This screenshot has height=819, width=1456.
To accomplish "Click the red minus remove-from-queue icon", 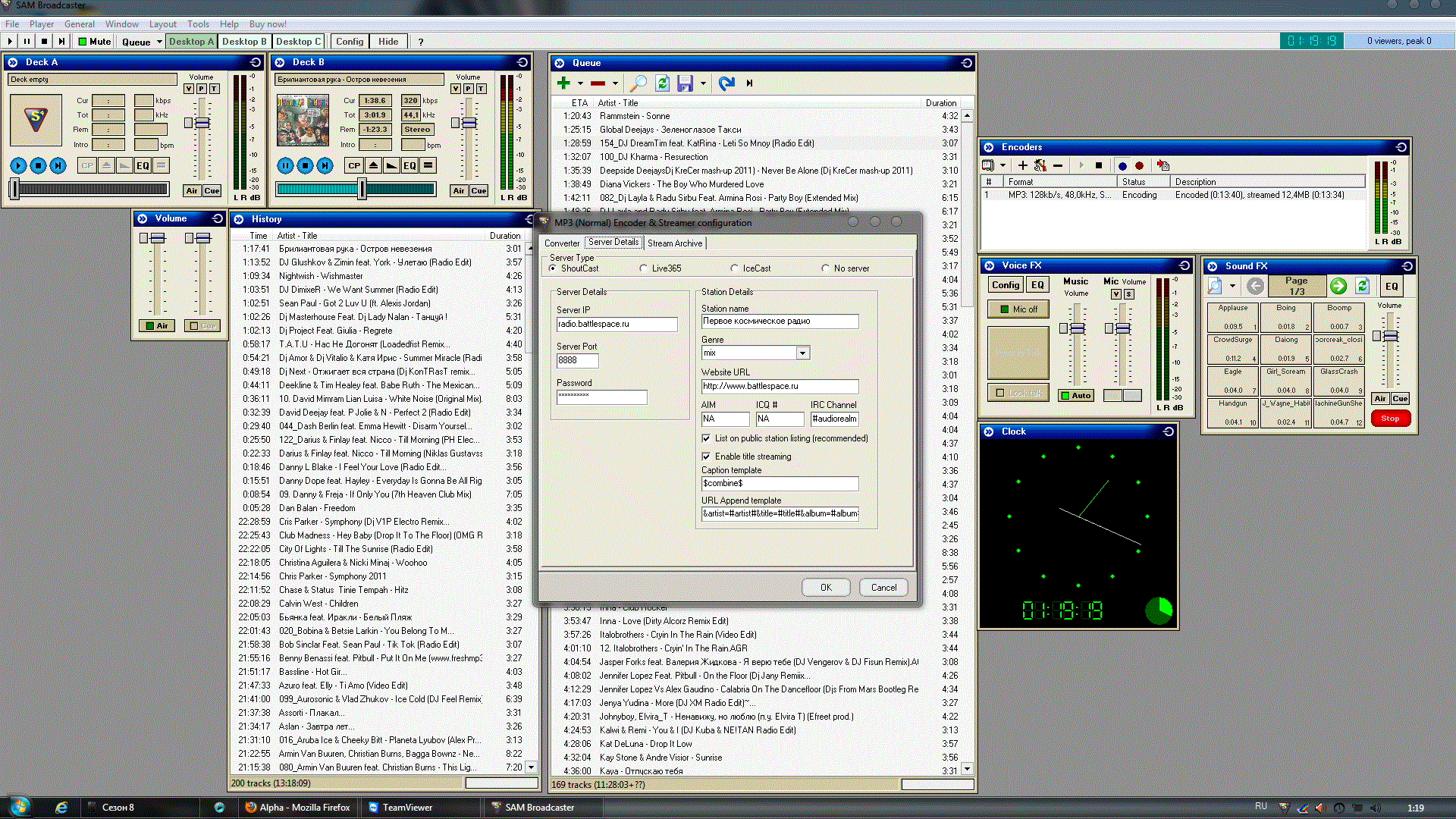I will (598, 83).
